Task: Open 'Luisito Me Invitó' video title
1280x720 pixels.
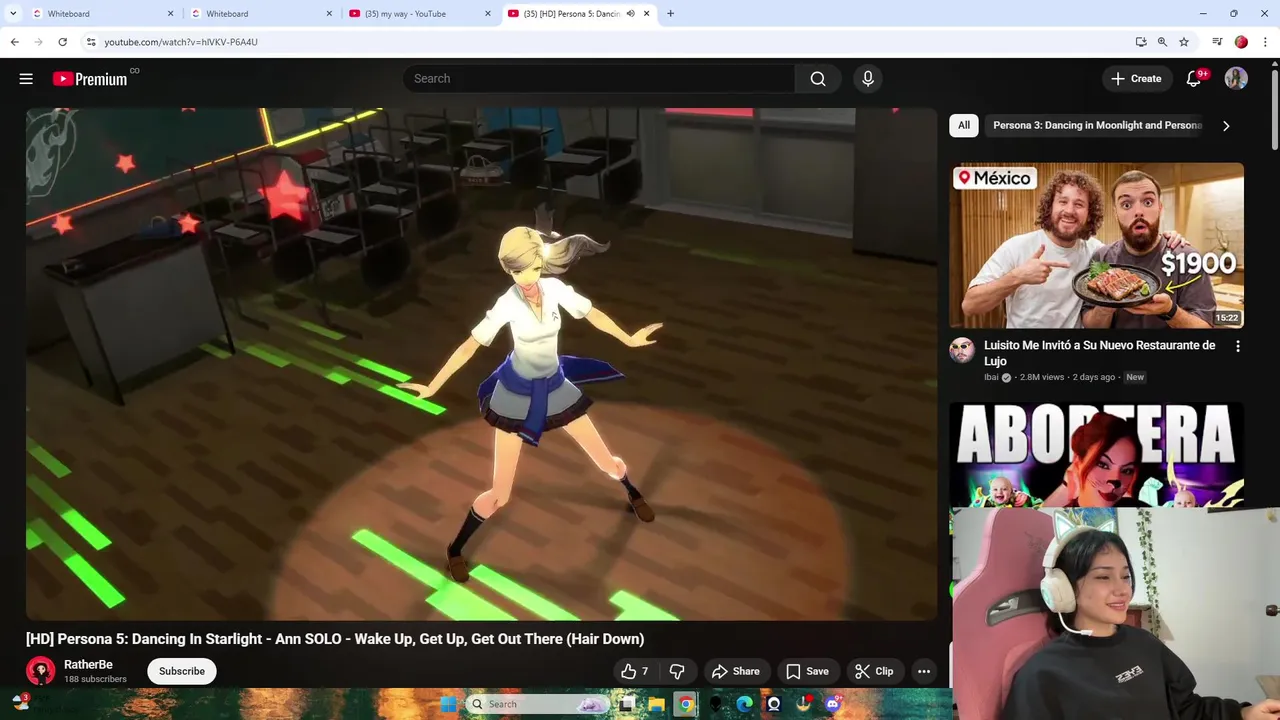Action: (1100, 353)
